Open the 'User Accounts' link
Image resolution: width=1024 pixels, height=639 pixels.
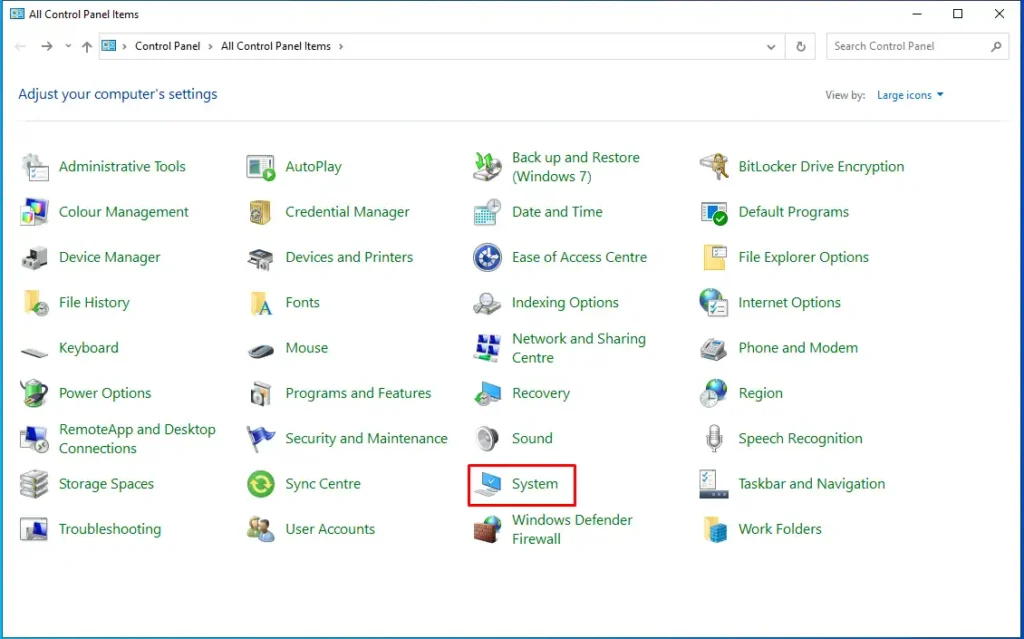330,530
